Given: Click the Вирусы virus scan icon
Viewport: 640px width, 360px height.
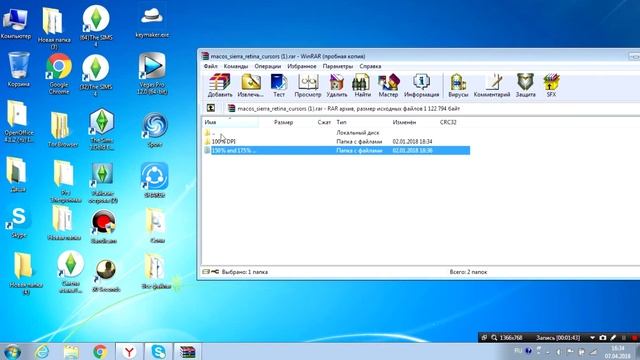Looking at the screenshot, I should click(x=458, y=85).
